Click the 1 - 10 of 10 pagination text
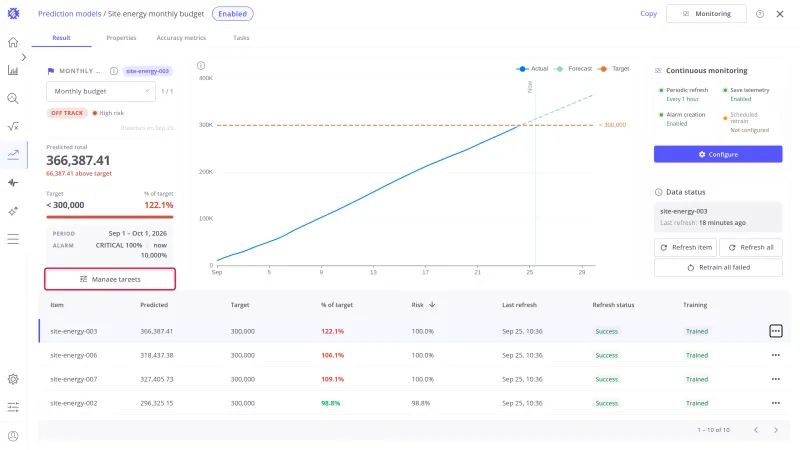 pos(714,430)
